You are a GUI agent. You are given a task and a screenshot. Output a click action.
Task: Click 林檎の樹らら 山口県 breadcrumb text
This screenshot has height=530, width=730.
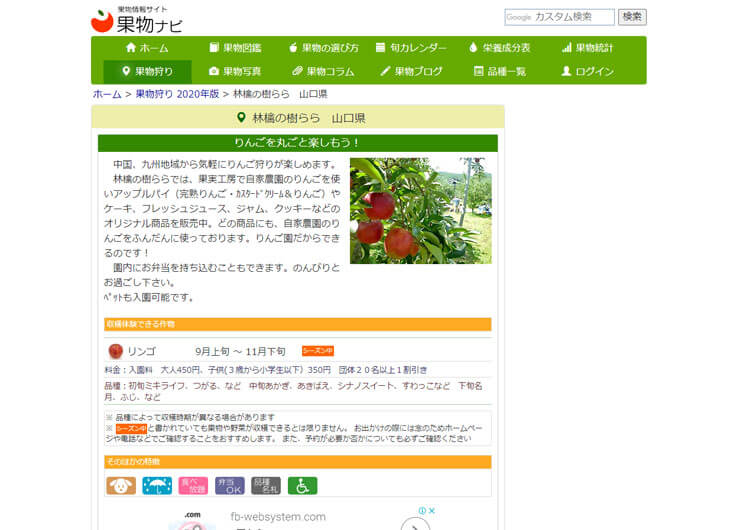point(280,94)
